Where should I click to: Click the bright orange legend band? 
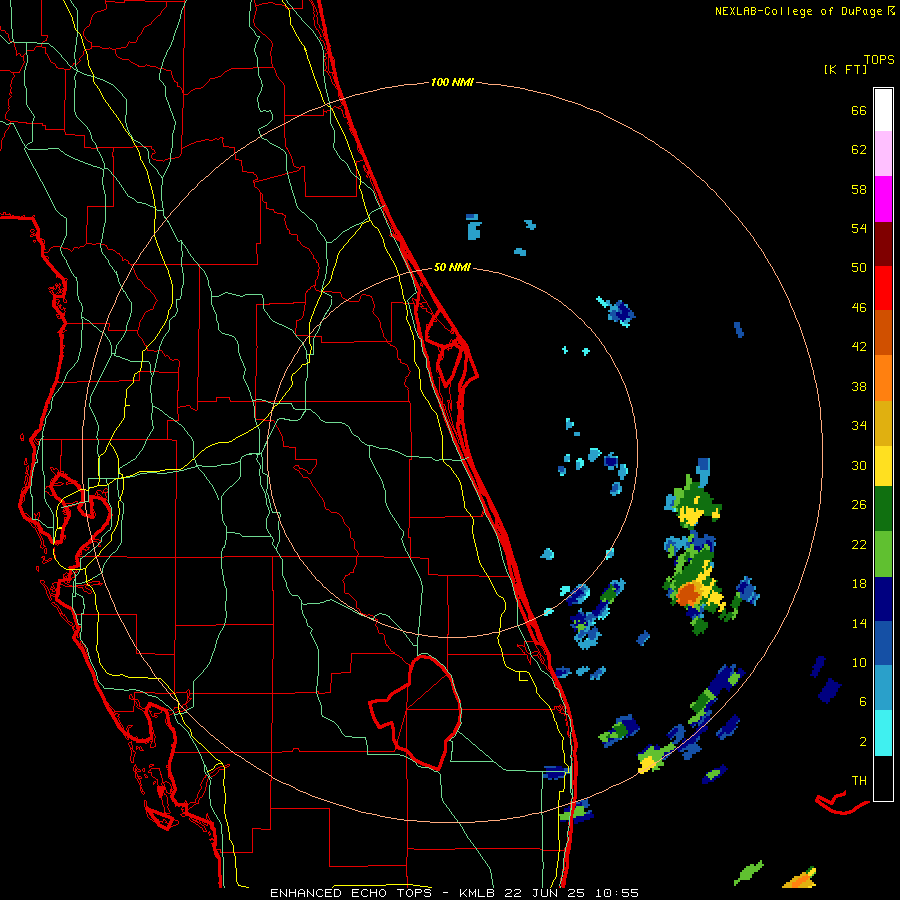[x=883, y=378]
